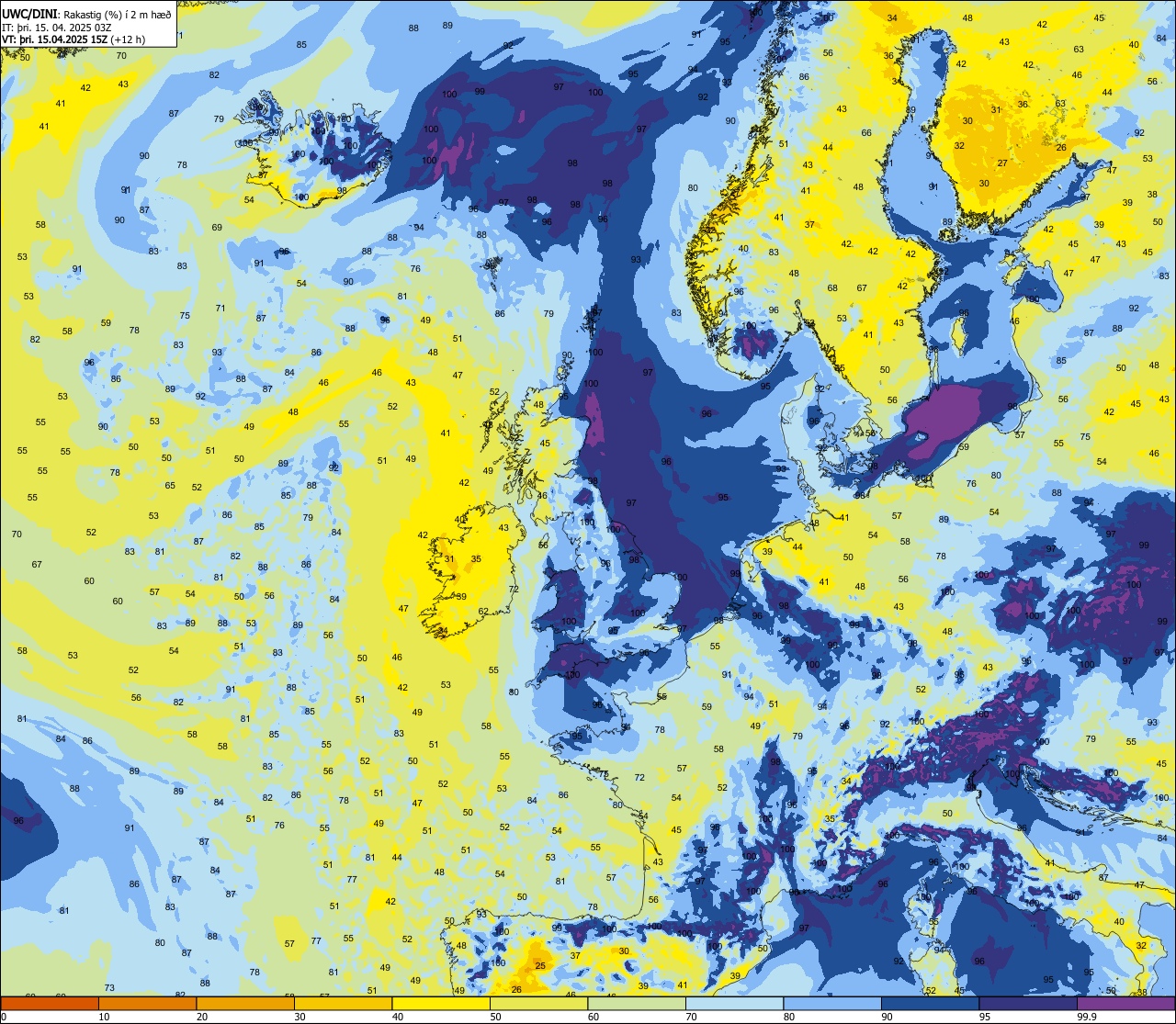Viewport: 1176px width, 1024px height.
Task: Select the 90–95 blue legend segment
Action: 930,1003
